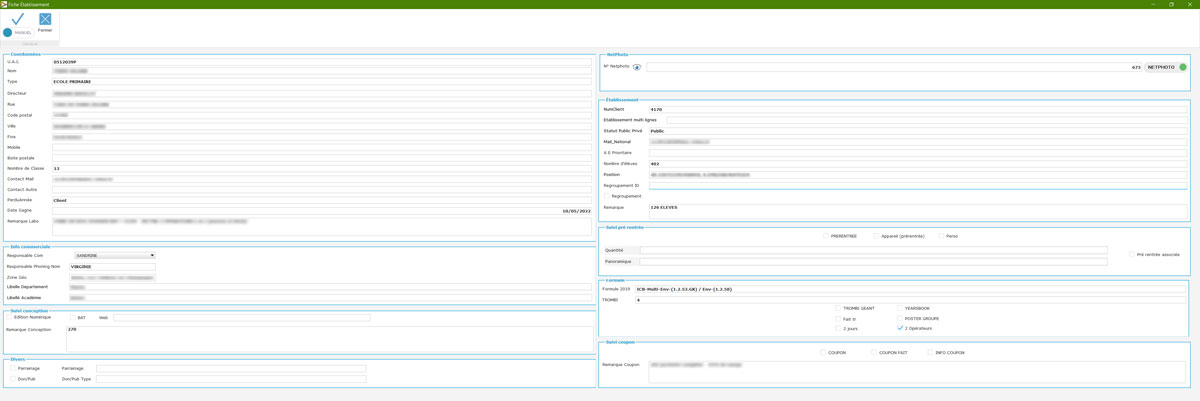Click the TROMBI input field
This screenshot has width=1200, height=401.
(x=910, y=299)
